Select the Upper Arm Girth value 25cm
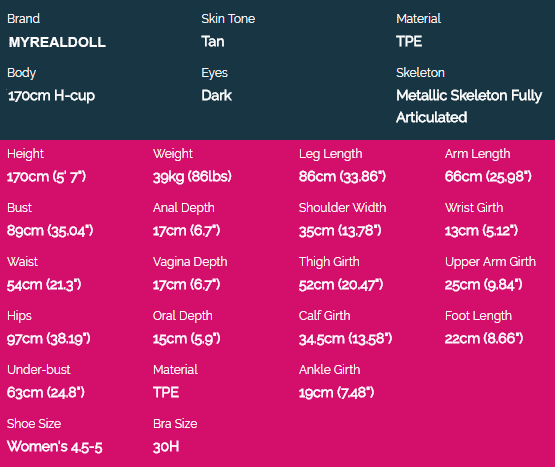555x467 pixels. (484, 285)
